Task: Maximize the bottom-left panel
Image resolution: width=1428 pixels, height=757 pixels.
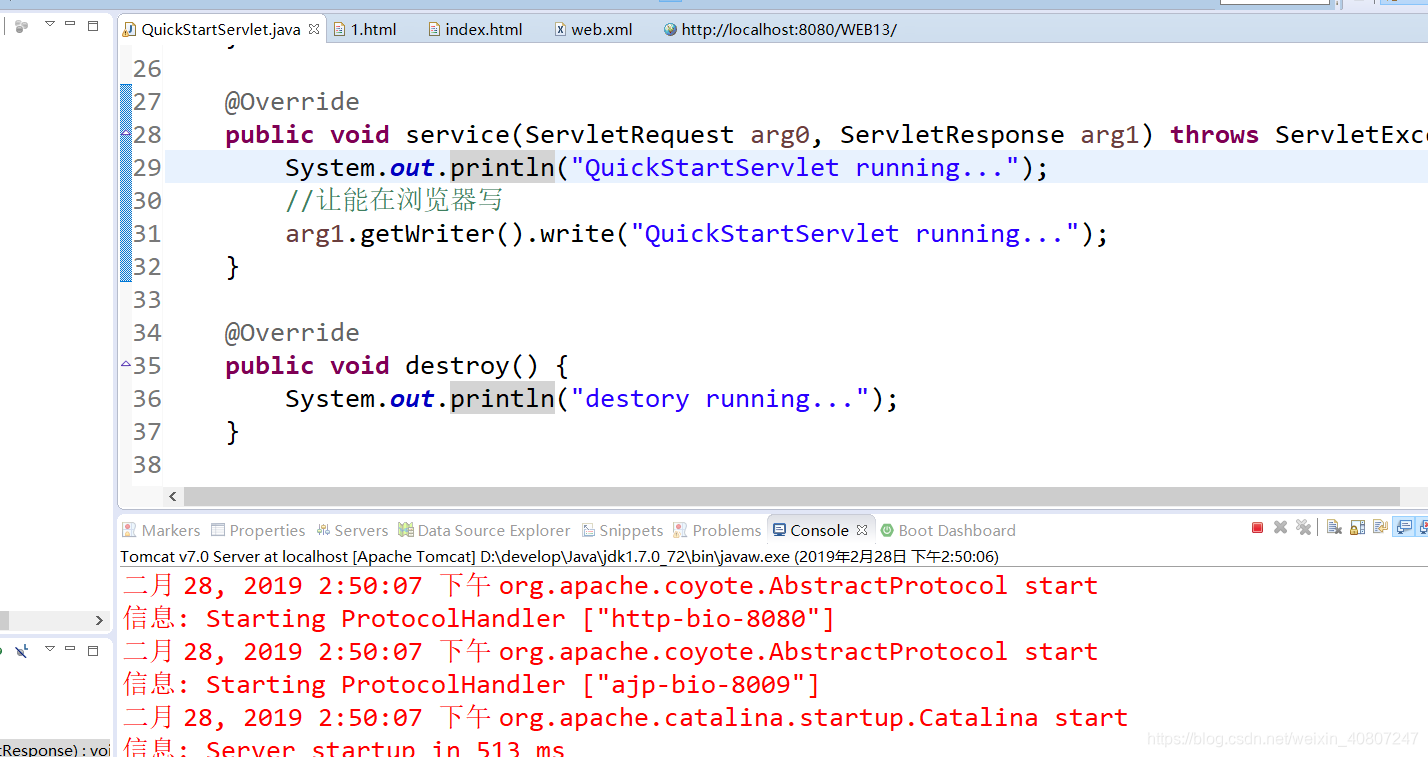Action: 93,651
